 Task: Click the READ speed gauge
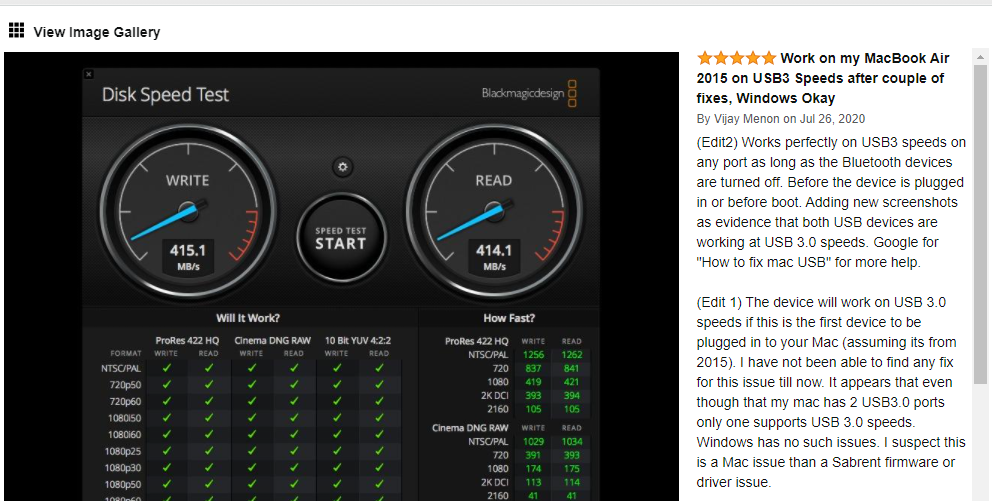pos(494,211)
